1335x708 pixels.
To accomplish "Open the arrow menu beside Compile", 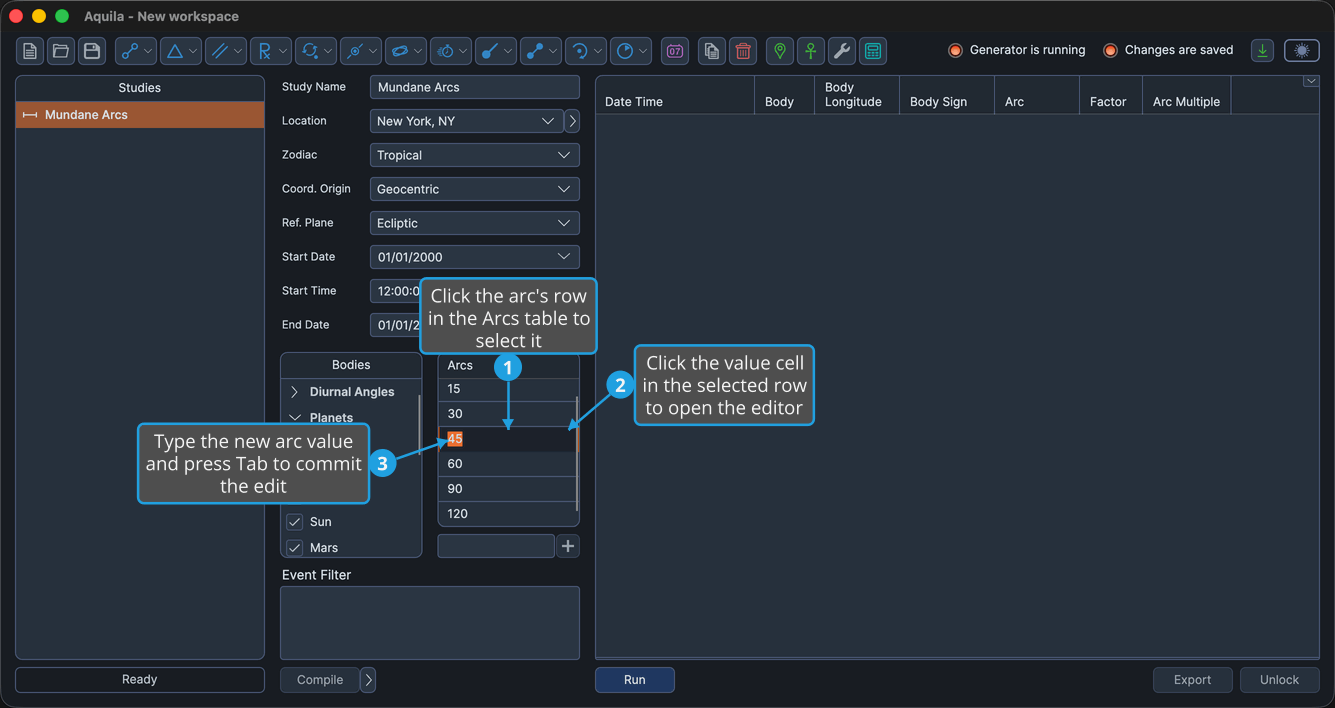I will (x=368, y=680).
